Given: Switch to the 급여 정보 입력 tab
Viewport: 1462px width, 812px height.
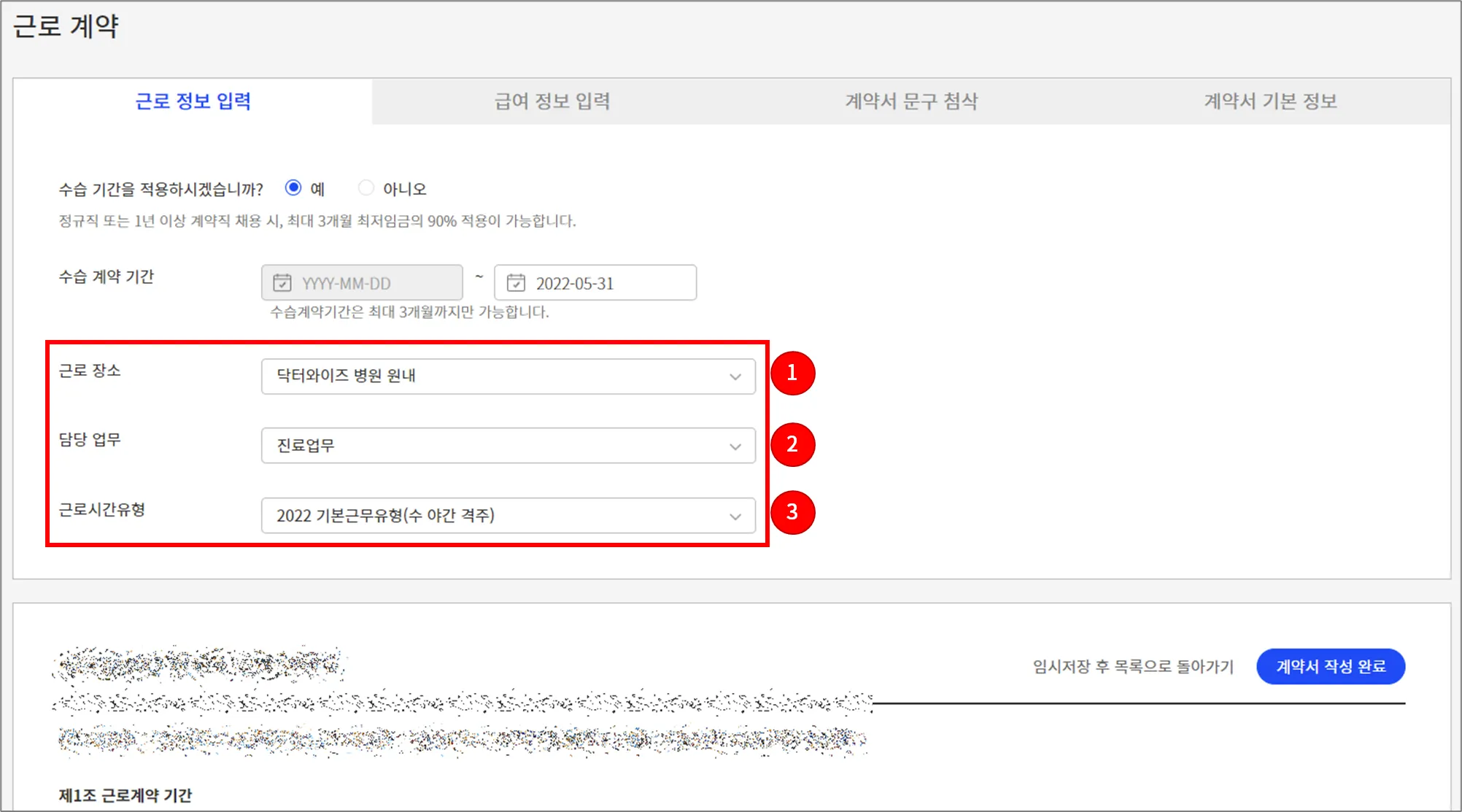Looking at the screenshot, I should 552,101.
